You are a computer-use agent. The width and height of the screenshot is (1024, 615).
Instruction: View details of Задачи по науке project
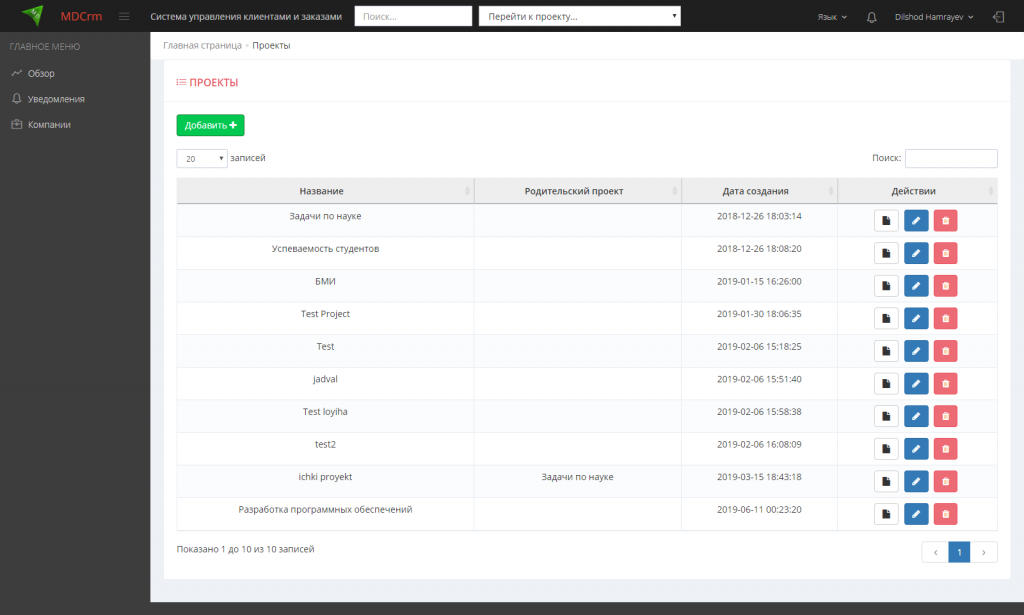pyautogui.click(x=886, y=221)
